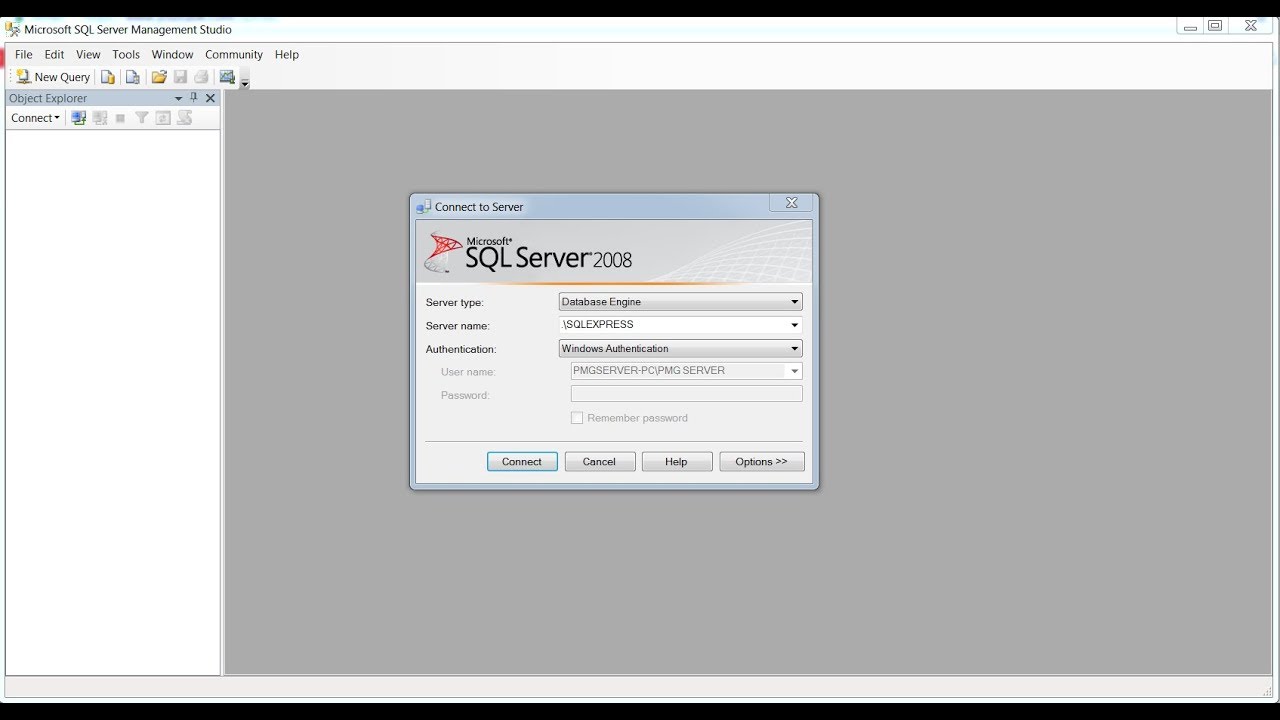The width and height of the screenshot is (1280, 720).
Task: Click the Refresh icon in Object Explorer
Action: tap(163, 118)
